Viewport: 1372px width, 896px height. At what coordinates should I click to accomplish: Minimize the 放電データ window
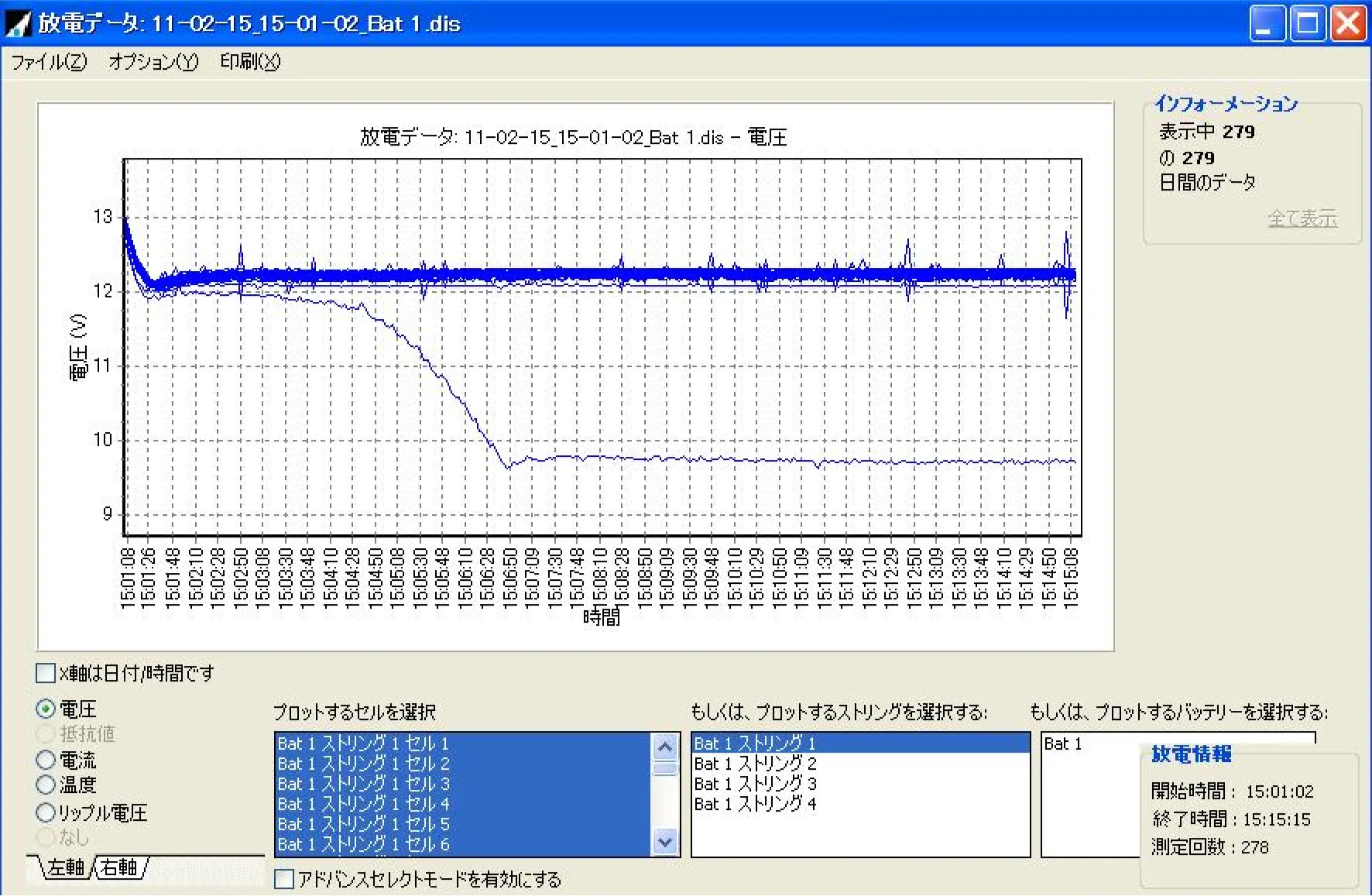1267,23
